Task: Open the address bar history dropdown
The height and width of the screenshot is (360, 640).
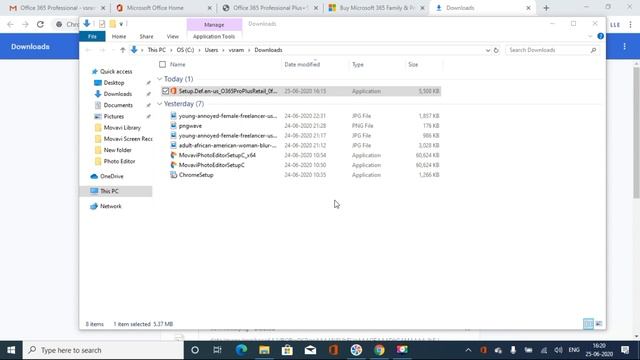Action: pos(488,50)
